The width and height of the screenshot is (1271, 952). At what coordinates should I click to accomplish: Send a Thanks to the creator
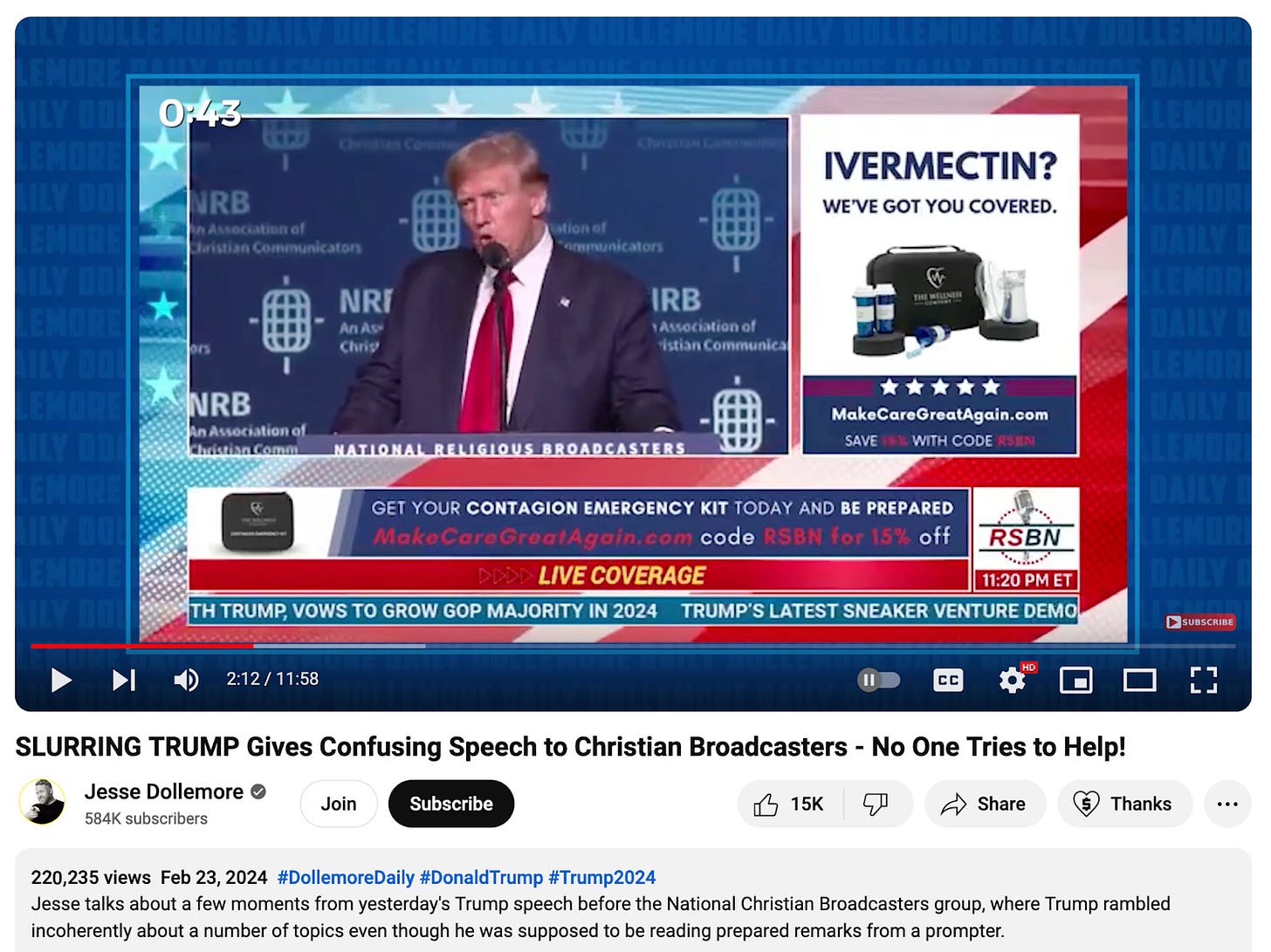click(1124, 804)
